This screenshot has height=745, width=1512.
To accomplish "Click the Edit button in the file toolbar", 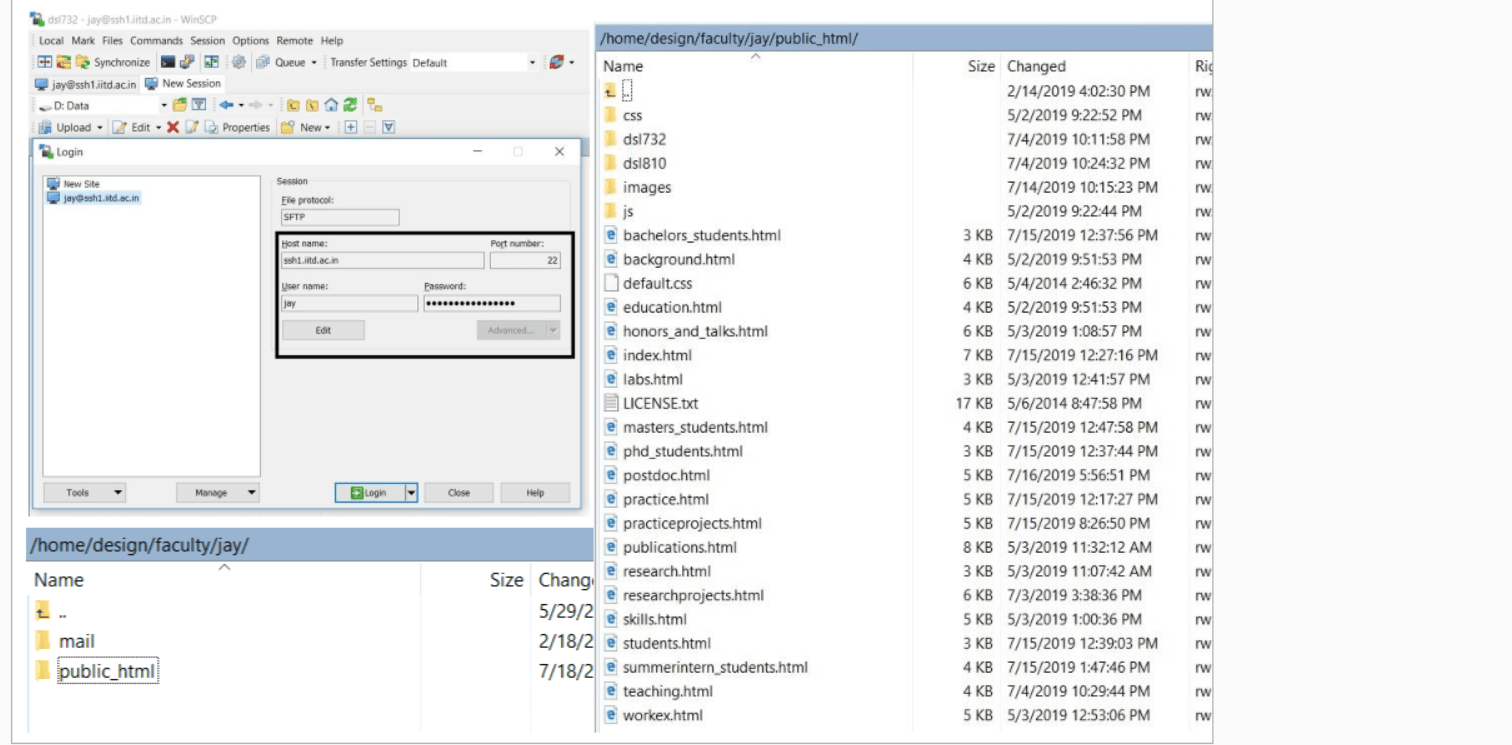I will (131, 128).
